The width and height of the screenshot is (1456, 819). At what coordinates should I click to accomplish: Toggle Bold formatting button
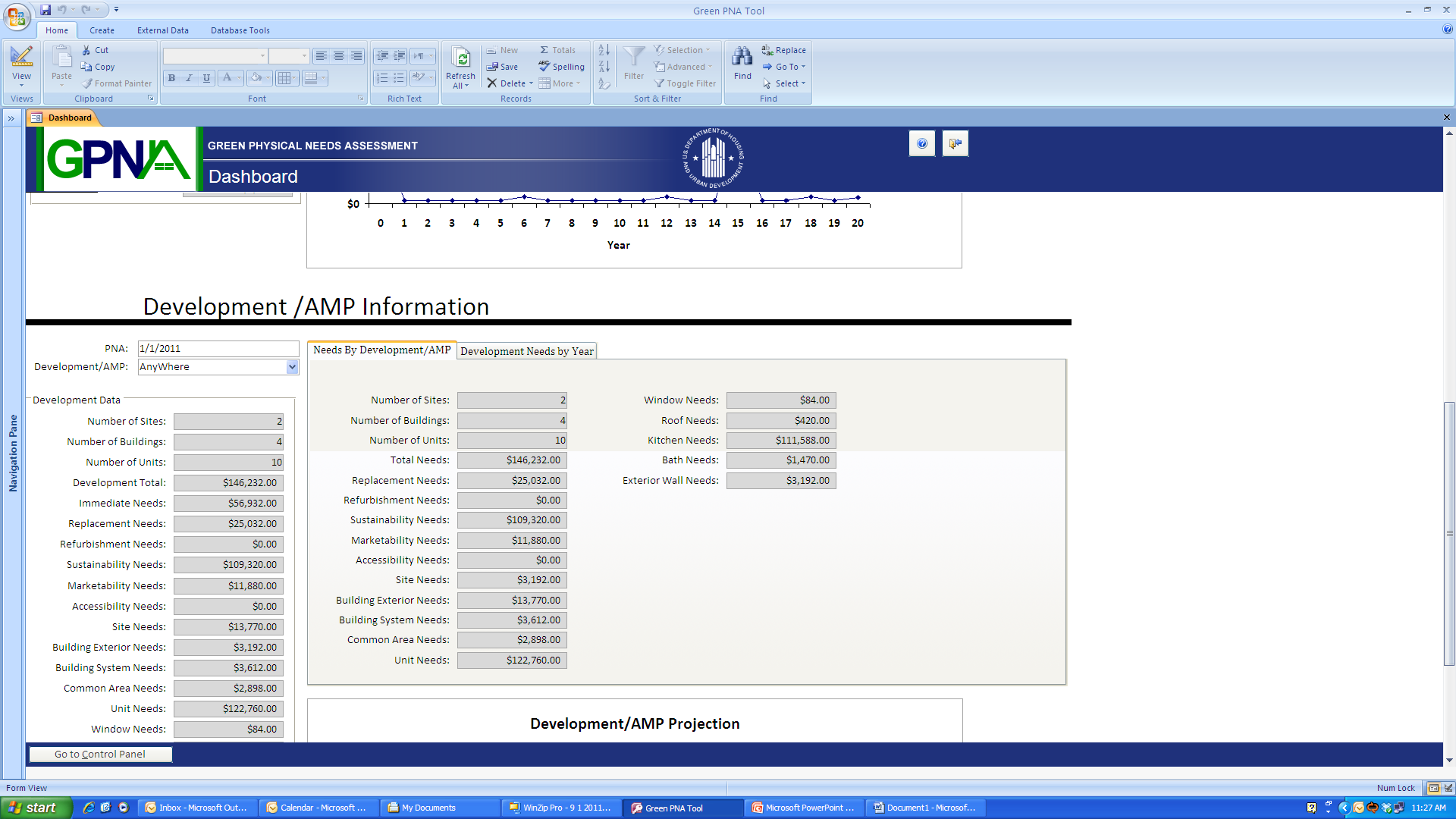pyautogui.click(x=172, y=78)
